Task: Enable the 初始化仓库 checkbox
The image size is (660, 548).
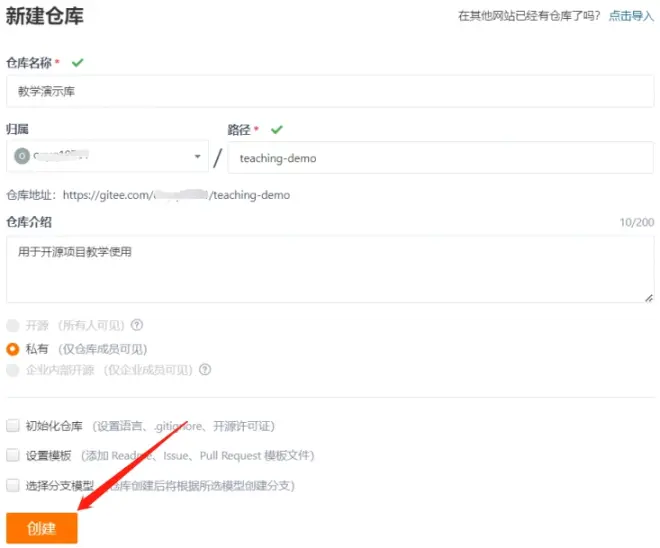Action: coord(13,425)
